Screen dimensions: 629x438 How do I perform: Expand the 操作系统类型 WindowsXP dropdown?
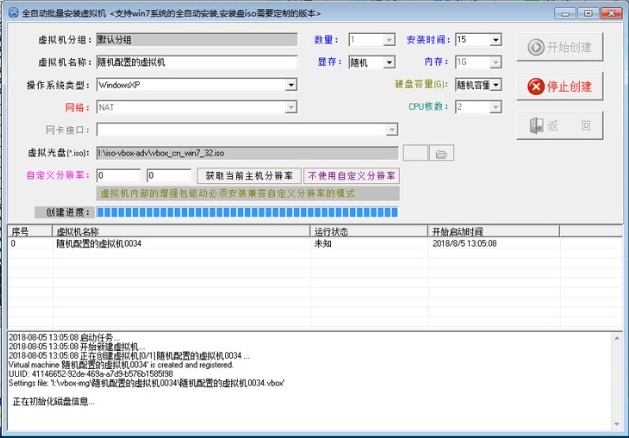(290, 85)
